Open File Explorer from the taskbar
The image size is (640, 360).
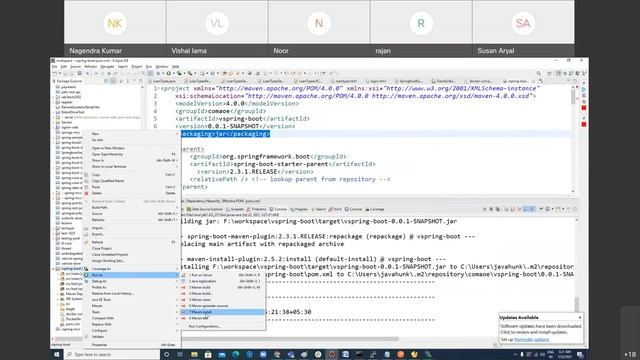point(194,354)
